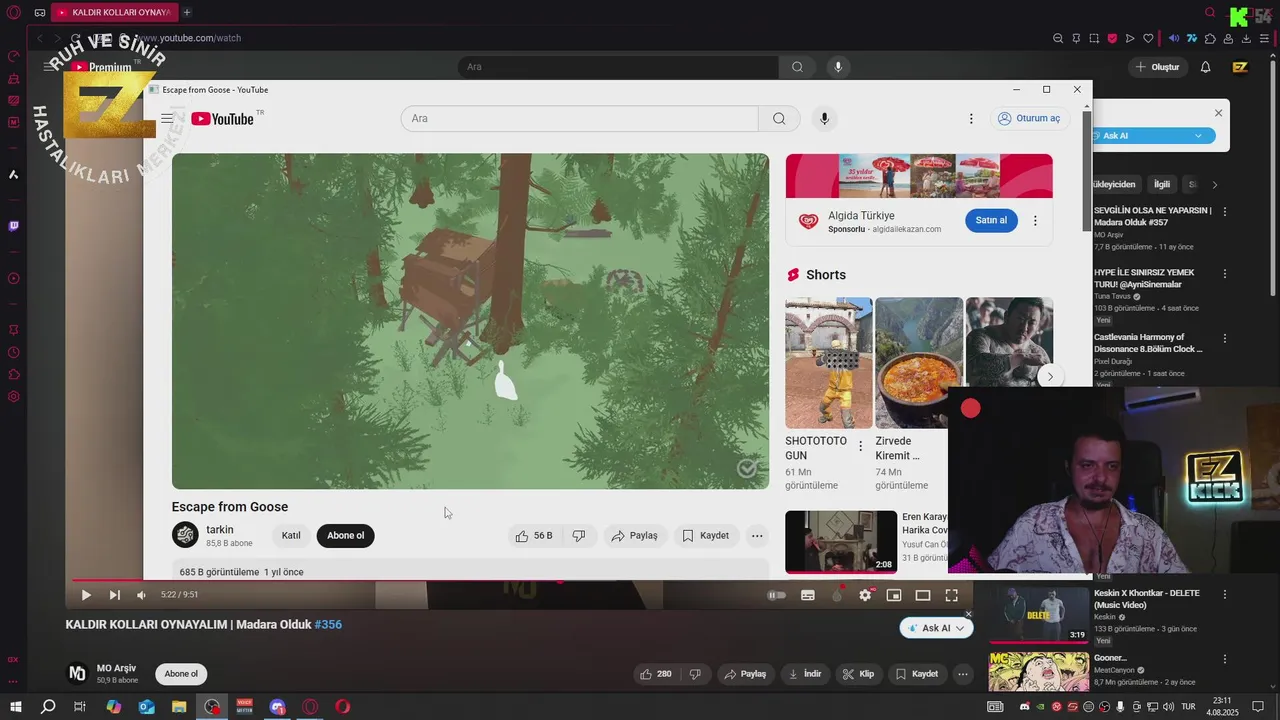Open options for Gooner video
Image resolution: width=1280 pixels, height=720 pixels.
[x=1225, y=660]
